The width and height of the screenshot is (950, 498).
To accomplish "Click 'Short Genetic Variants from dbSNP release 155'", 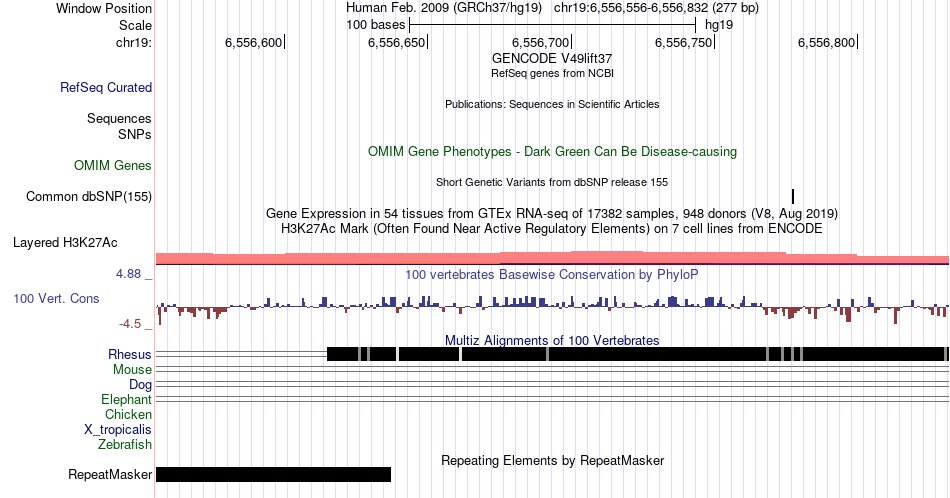I will (552, 182).
